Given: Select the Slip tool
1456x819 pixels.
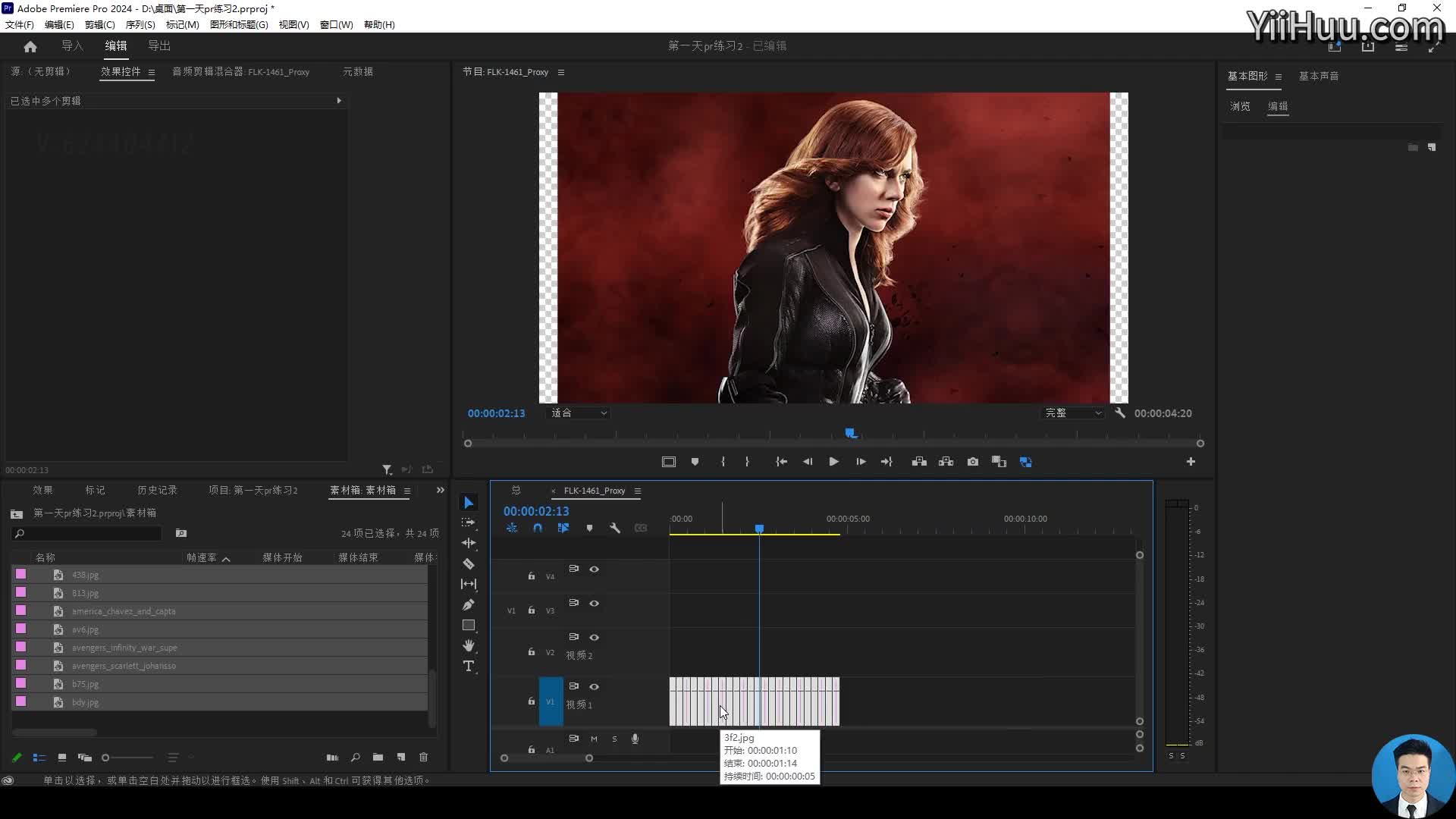Looking at the screenshot, I should [469, 584].
